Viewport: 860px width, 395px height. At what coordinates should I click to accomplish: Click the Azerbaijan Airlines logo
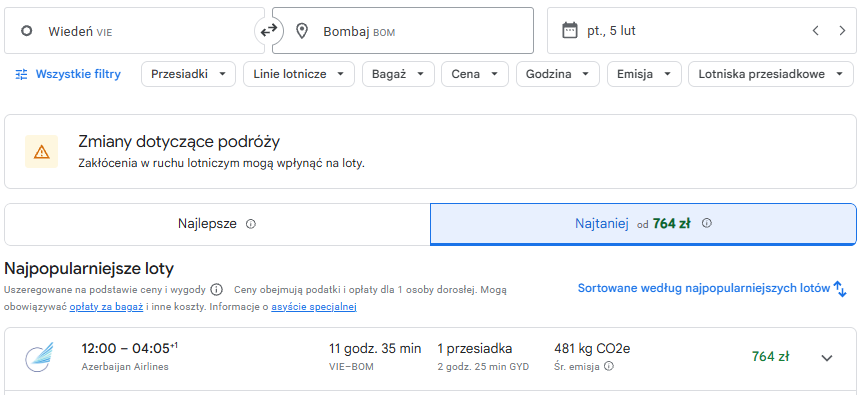tap(39, 357)
